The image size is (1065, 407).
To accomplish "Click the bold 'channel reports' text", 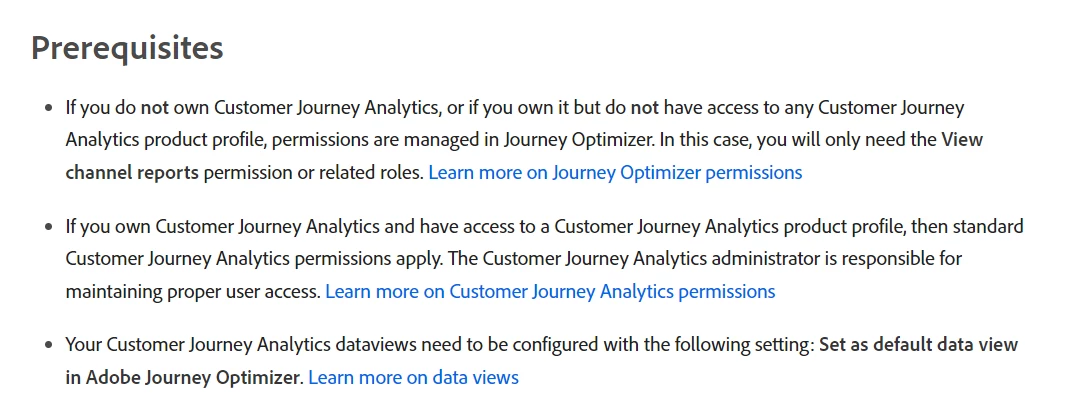I will 132,172.
